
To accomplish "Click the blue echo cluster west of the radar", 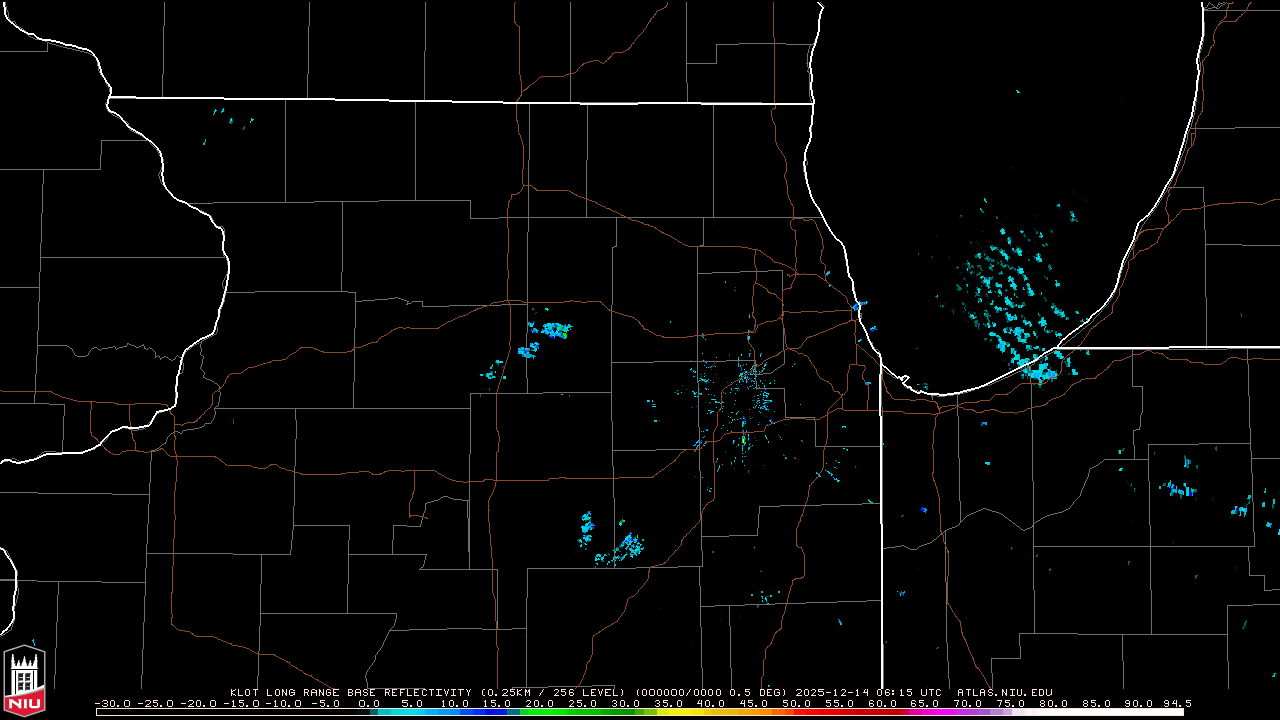I will pyautogui.click(x=550, y=329).
